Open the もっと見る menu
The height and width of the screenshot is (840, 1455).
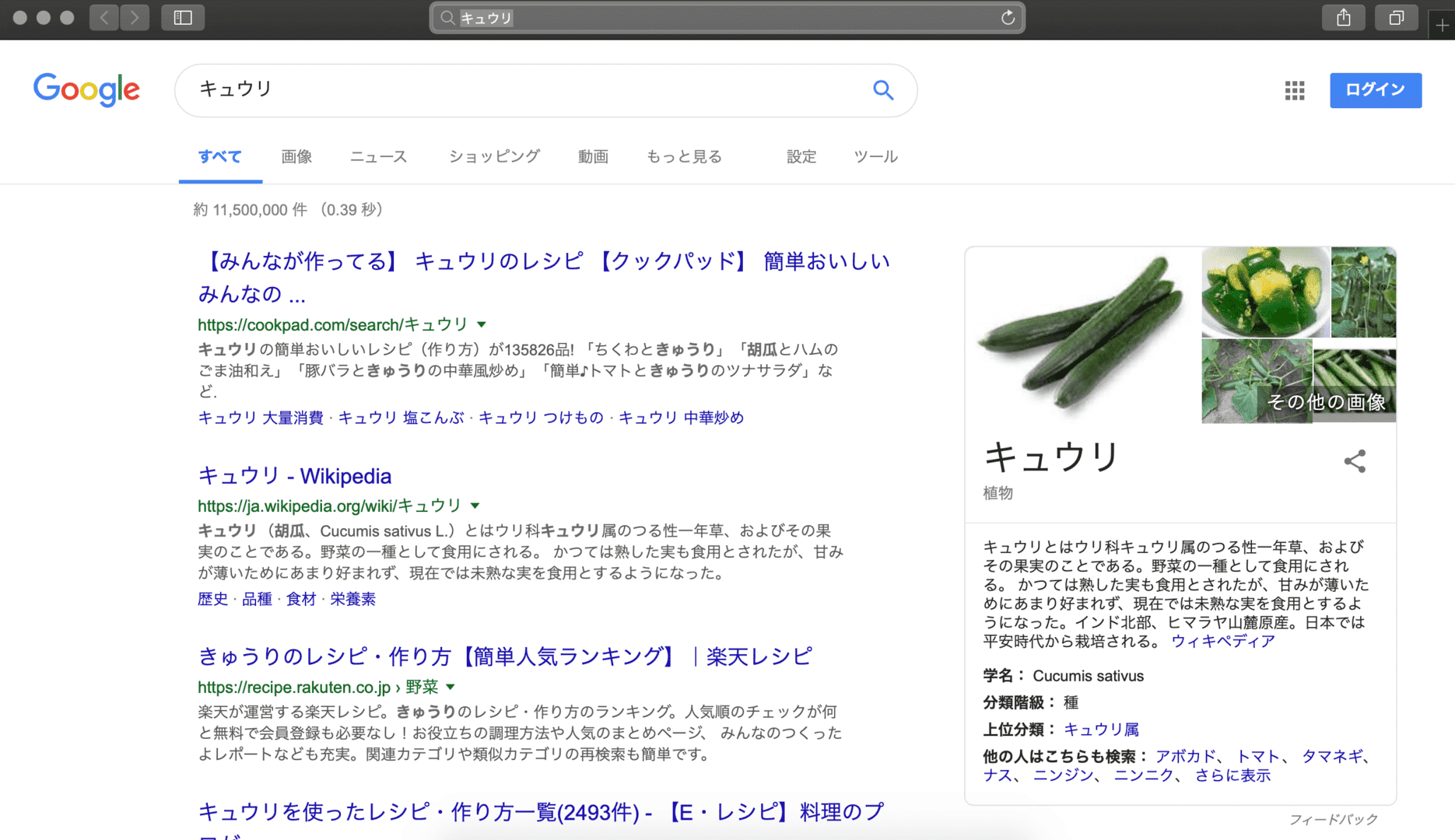click(x=684, y=156)
